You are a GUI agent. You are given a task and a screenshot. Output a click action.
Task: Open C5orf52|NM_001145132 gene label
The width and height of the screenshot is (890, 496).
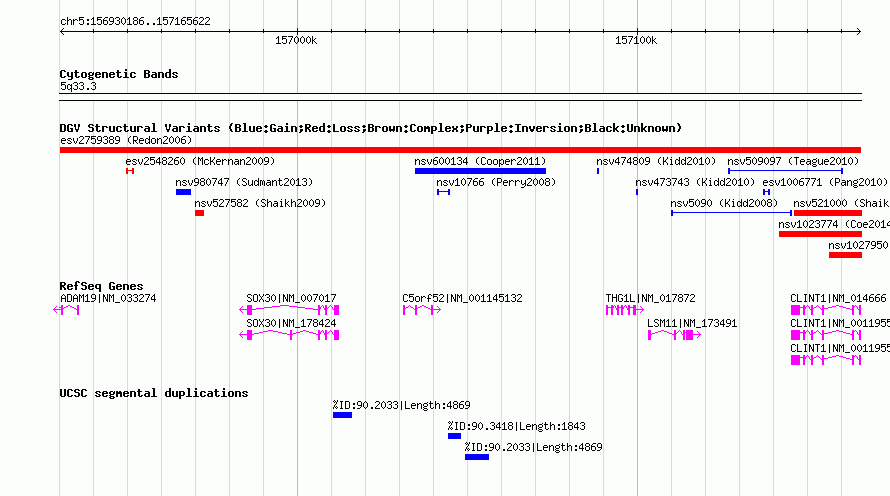[462, 298]
